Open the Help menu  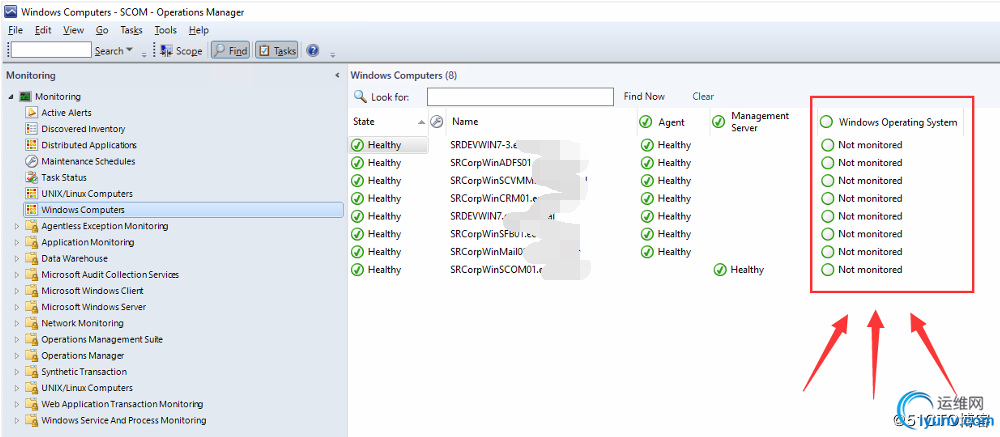pos(199,30)
